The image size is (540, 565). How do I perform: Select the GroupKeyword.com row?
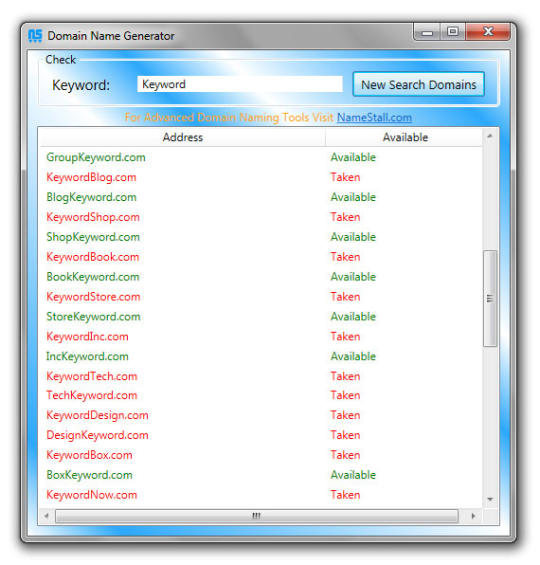point(261,157)
